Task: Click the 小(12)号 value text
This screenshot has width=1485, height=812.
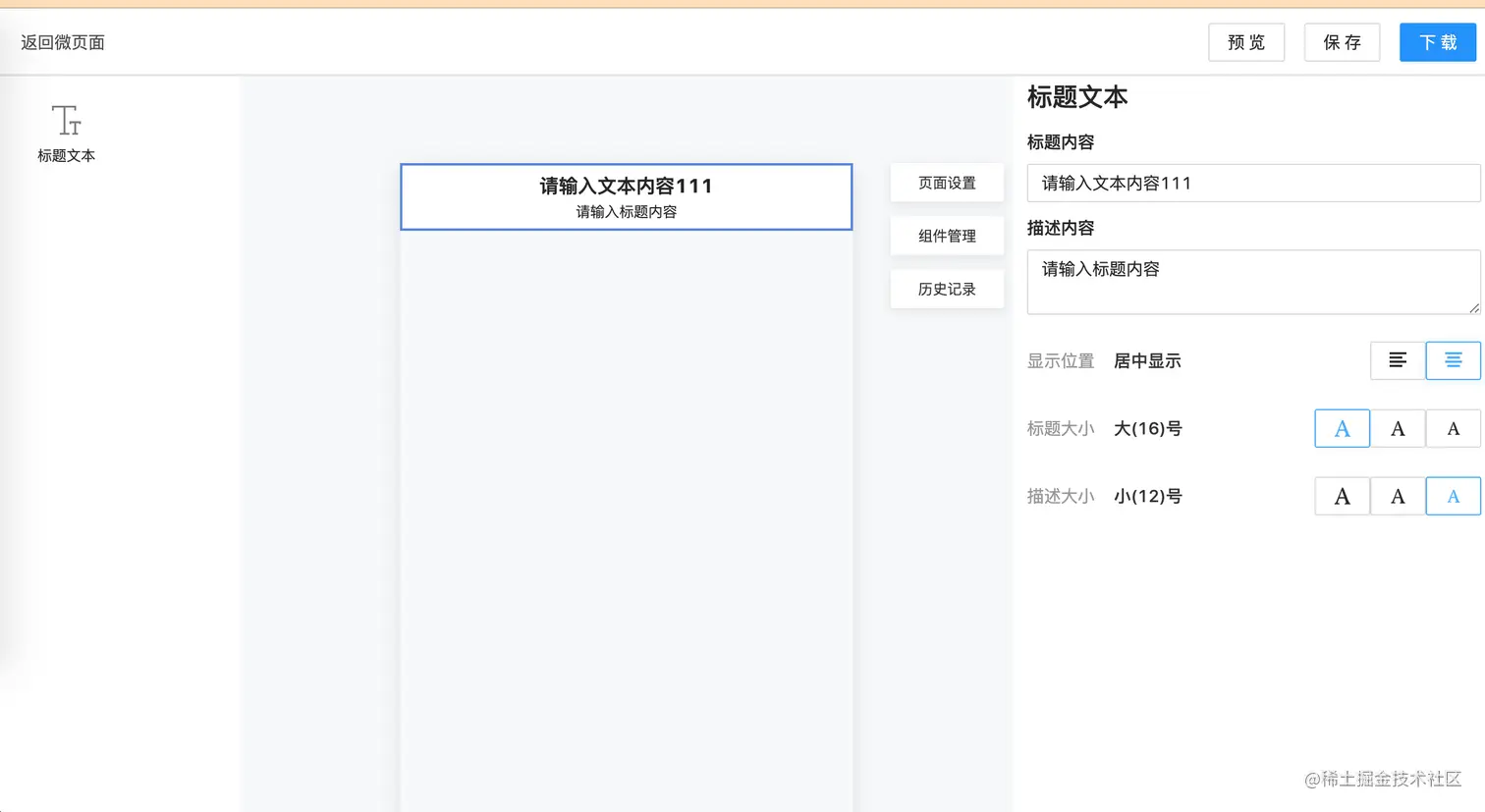Action: [1148, 497]
